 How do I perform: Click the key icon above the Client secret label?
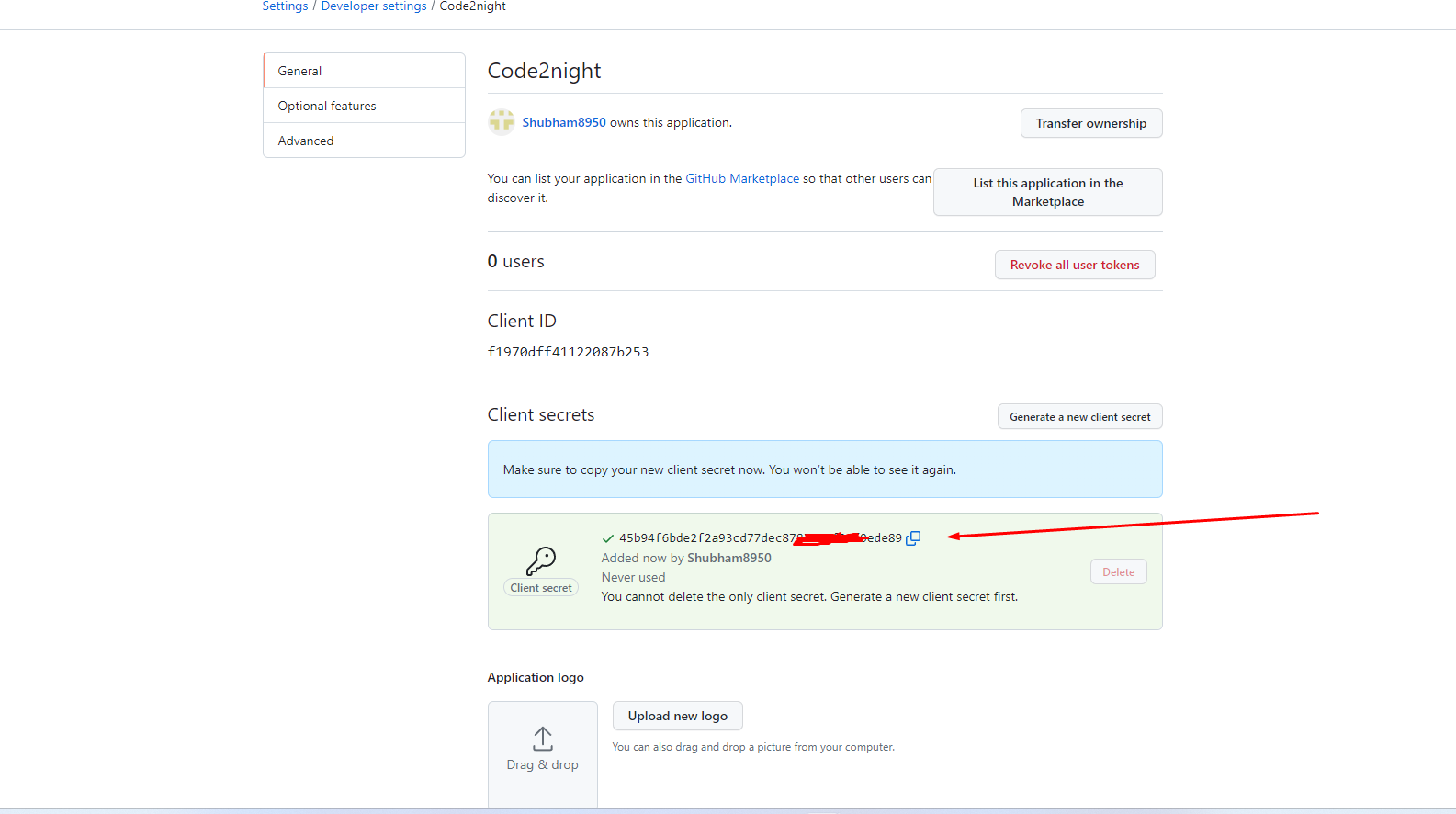541,560
